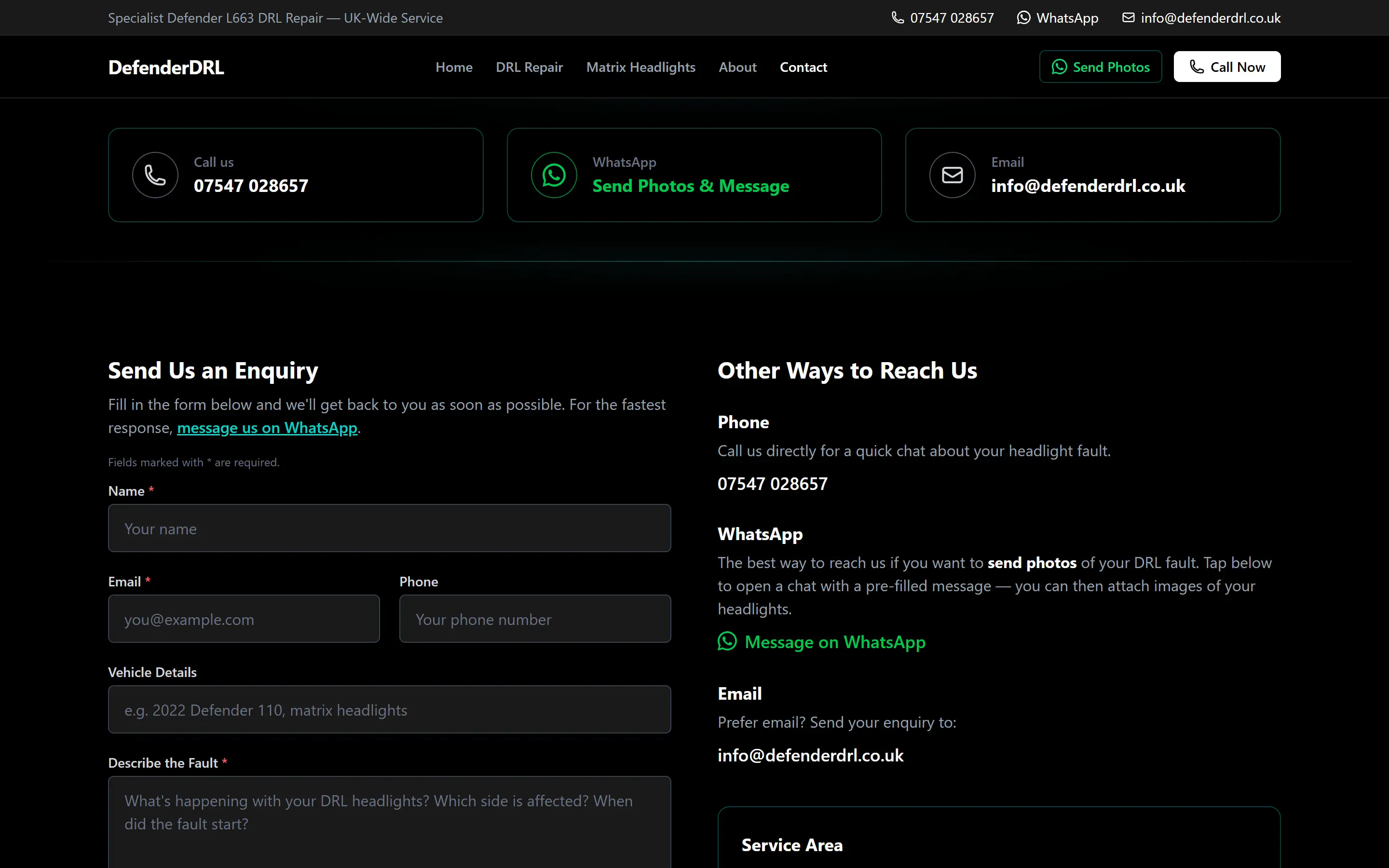
Task: Click 'Prefer email? Send your enquiry to:' text
Action: pyautogui.click(x=837, y=722)
